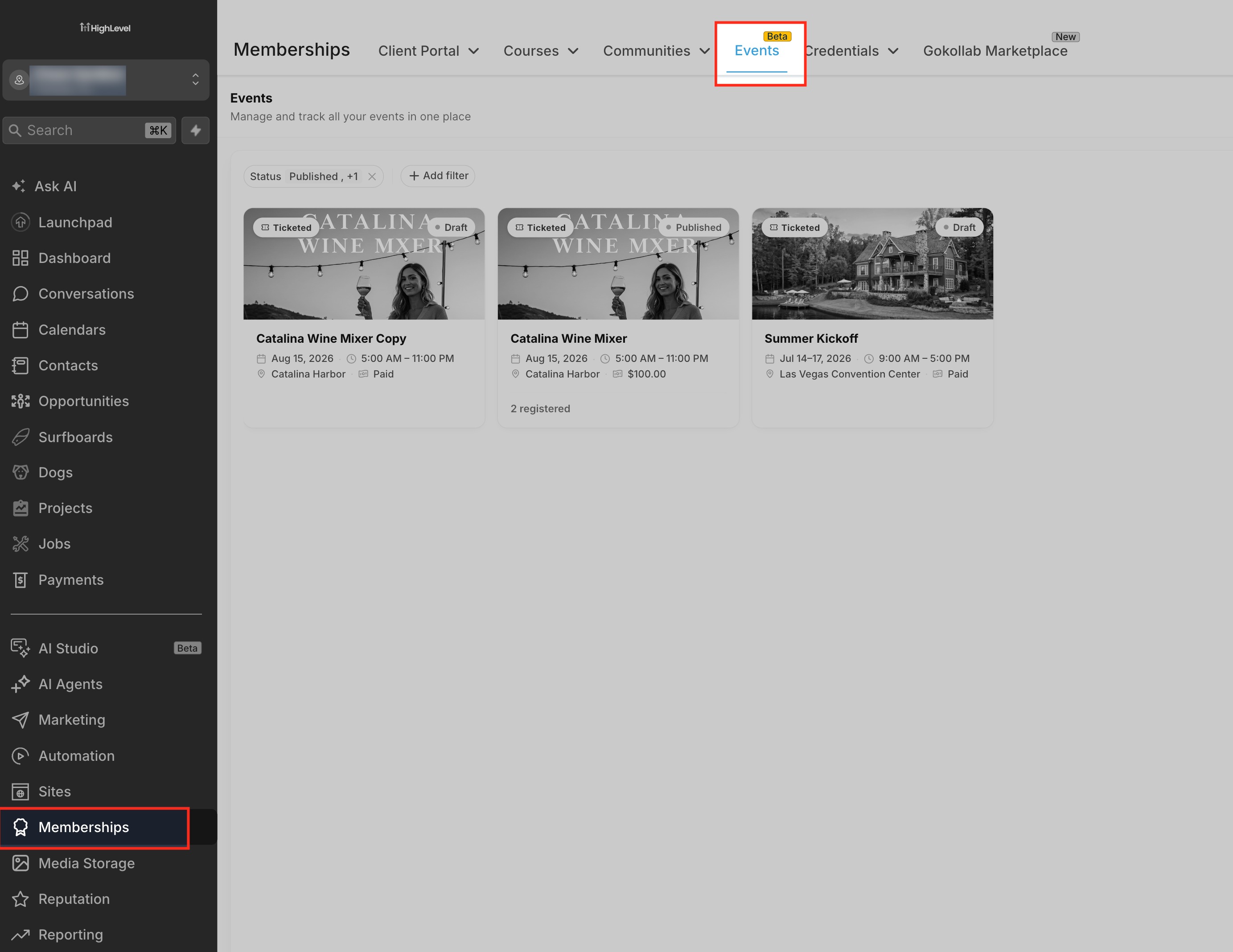
Task: Click the Jobs tools icon
Action: (21, 544)
